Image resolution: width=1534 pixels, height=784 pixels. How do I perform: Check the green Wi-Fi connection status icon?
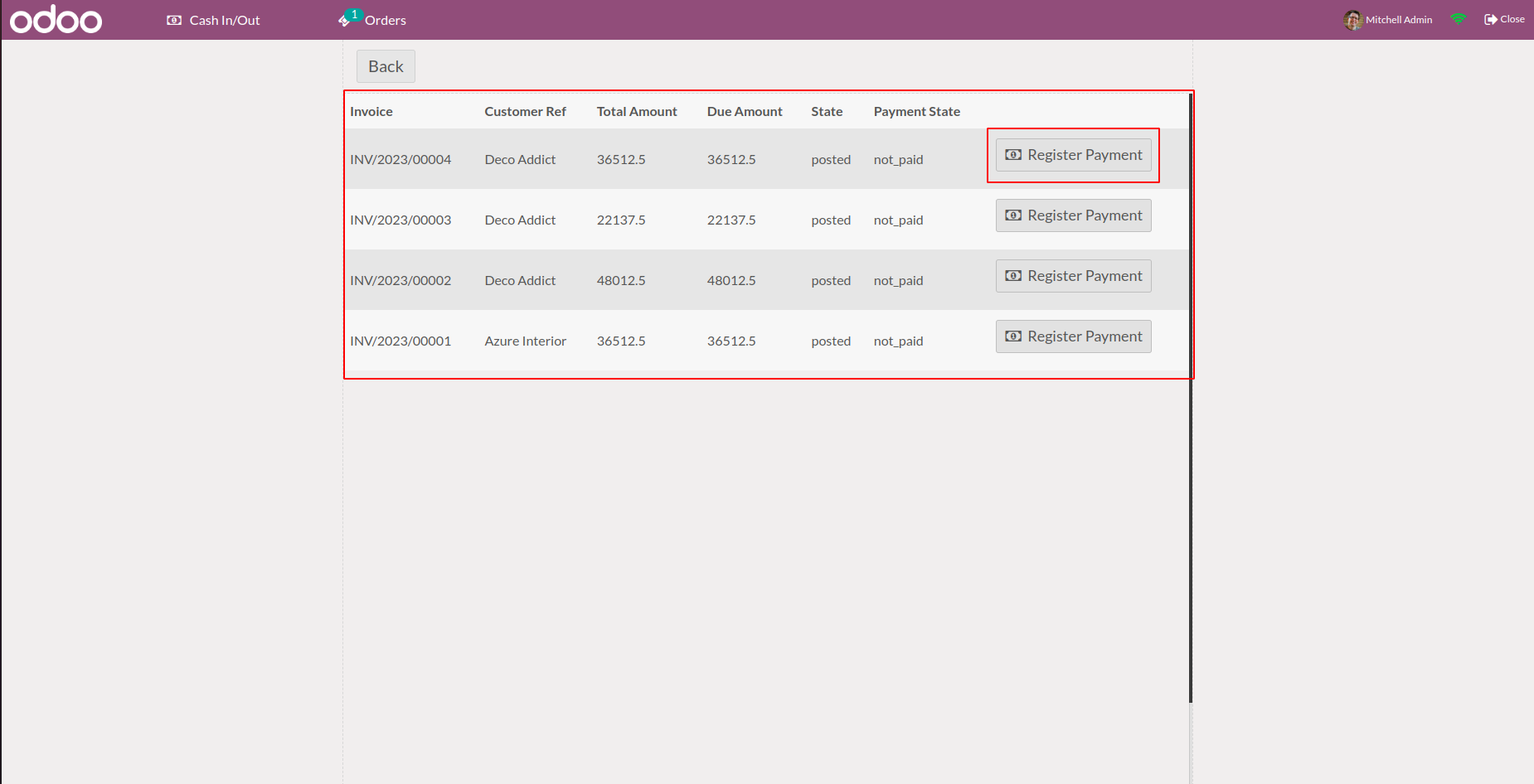[1459, 19]
